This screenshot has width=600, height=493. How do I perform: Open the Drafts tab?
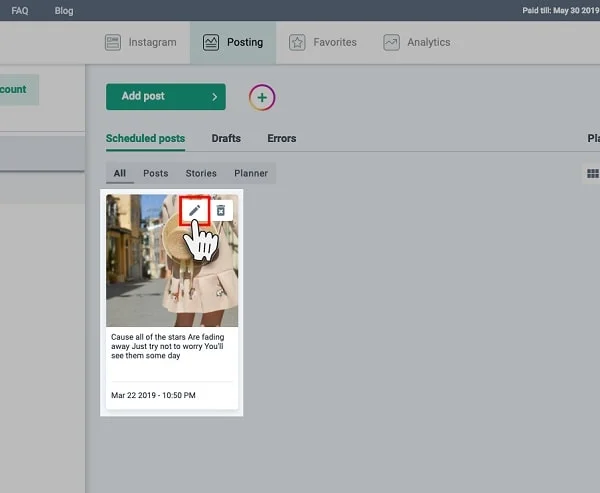225,138
